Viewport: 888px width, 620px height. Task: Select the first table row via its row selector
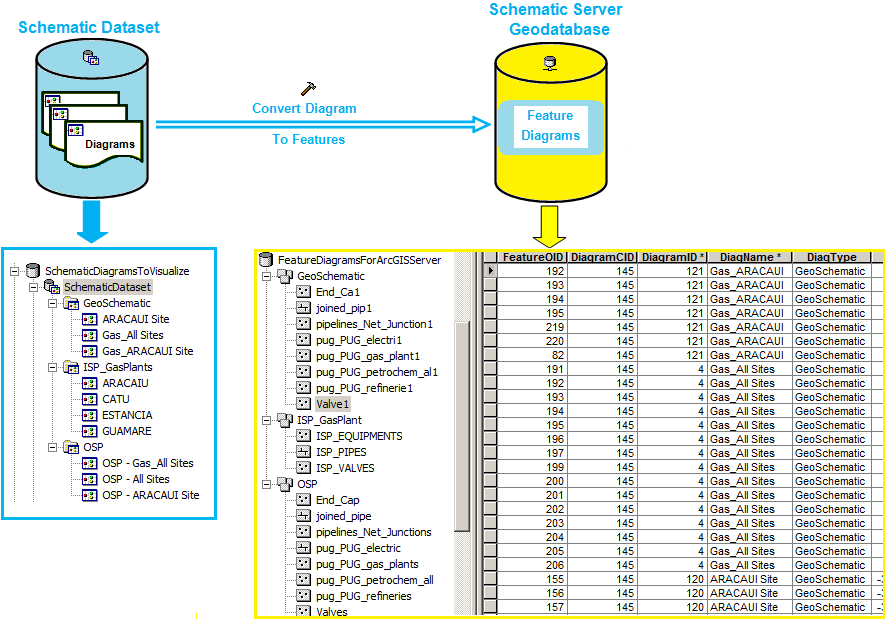[490, 270]
